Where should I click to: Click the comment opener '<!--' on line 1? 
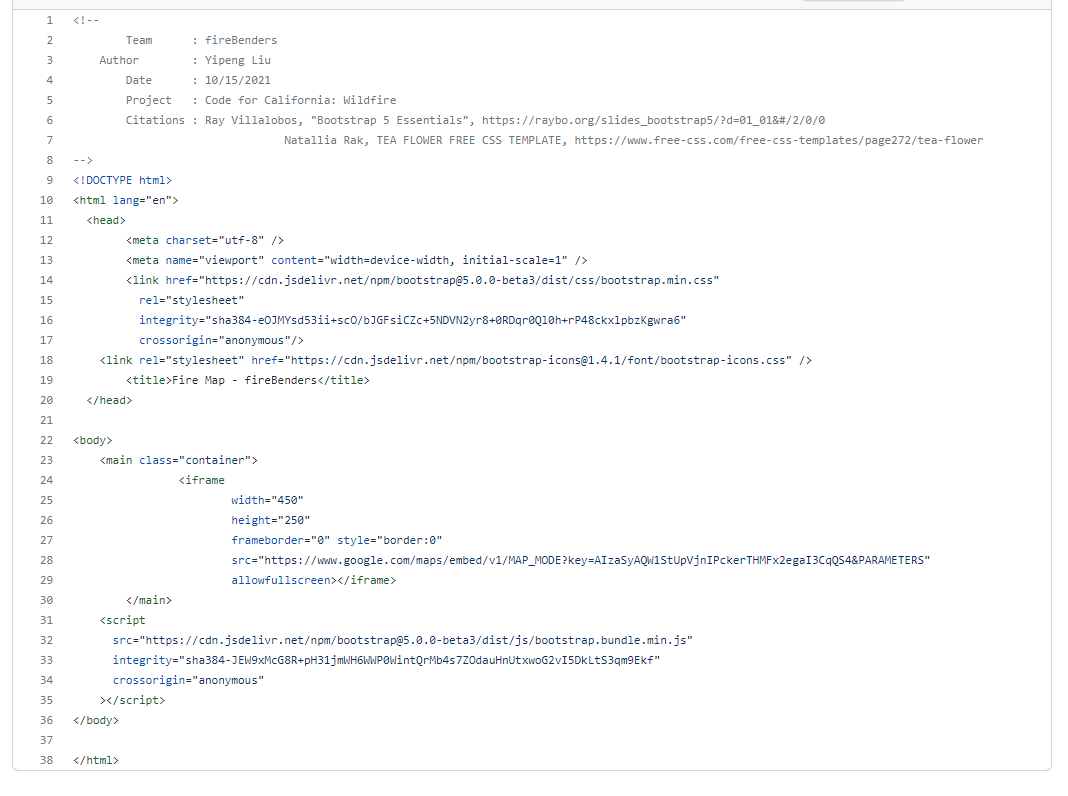pyautogui.click(x=86, y=20)
